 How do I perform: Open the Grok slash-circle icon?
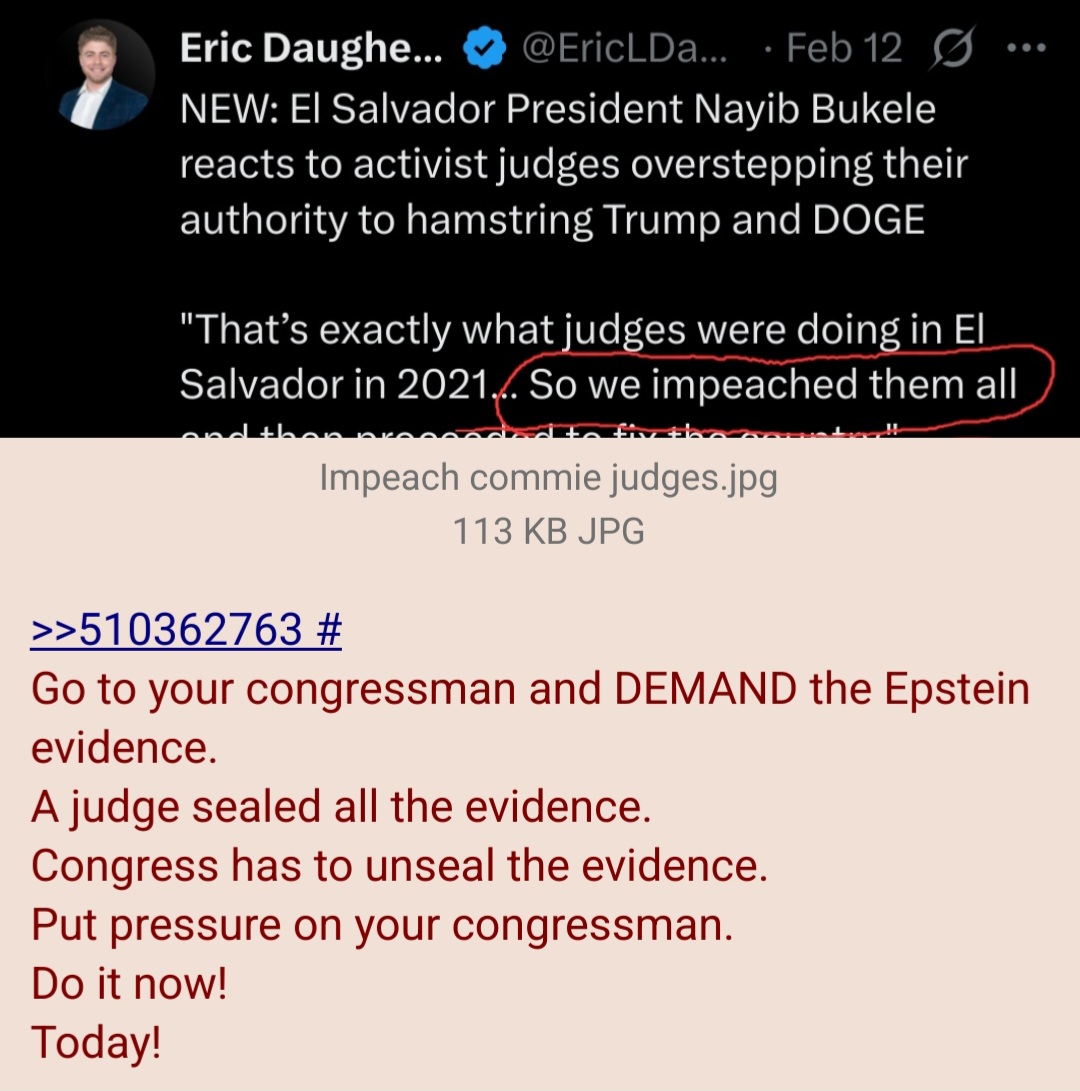[x=953, y=48]
